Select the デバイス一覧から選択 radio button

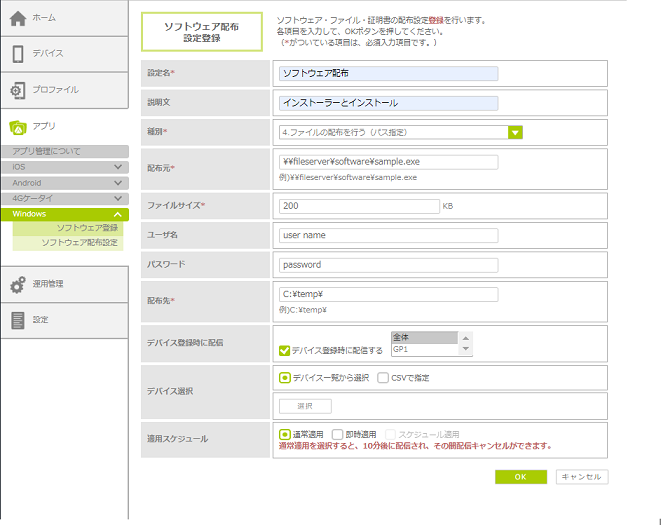[x=285, y=378]
